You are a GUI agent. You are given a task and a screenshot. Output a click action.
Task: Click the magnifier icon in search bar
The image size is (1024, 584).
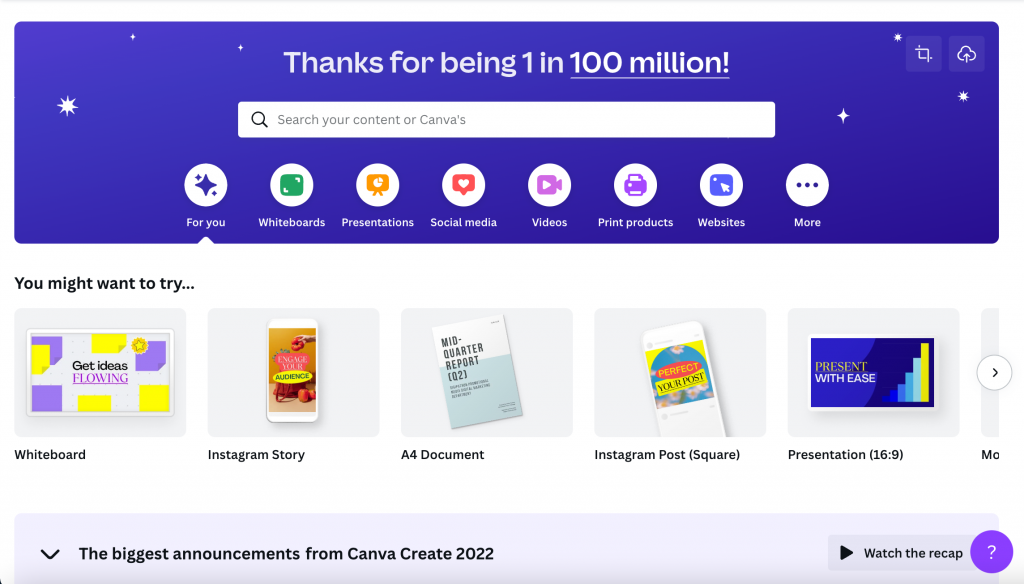point(259,120)
